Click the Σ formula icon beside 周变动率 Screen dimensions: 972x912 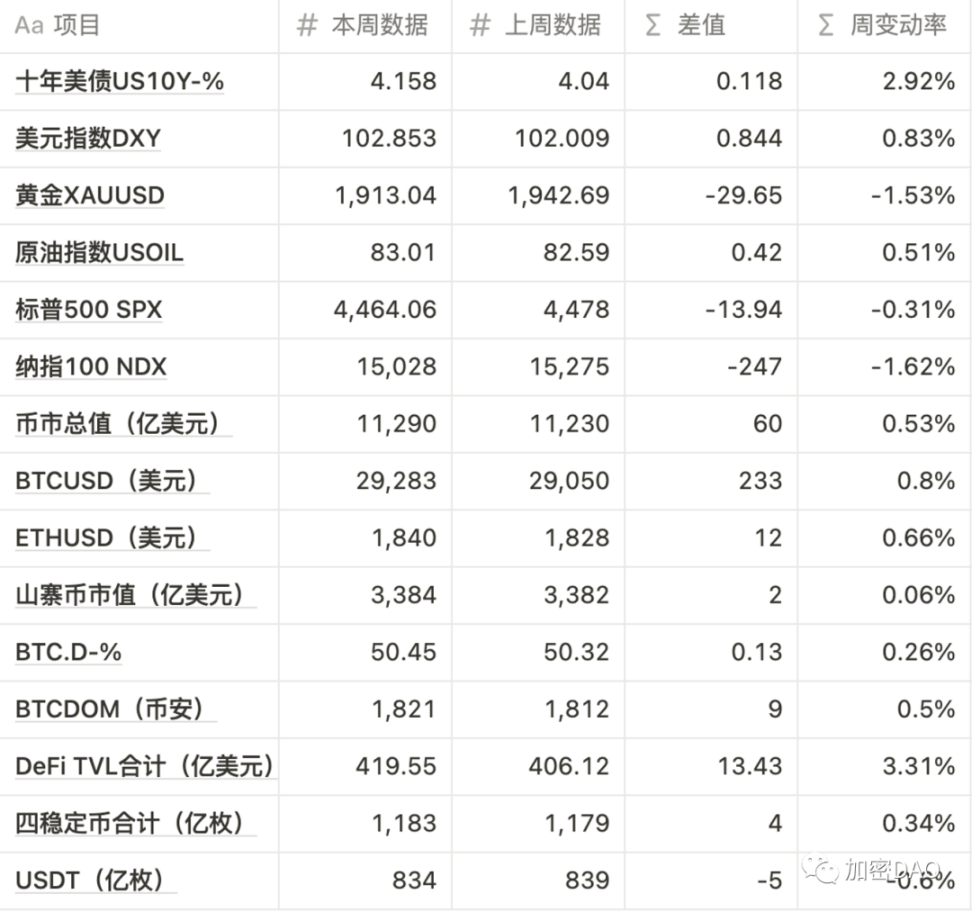tap(826, 26)
